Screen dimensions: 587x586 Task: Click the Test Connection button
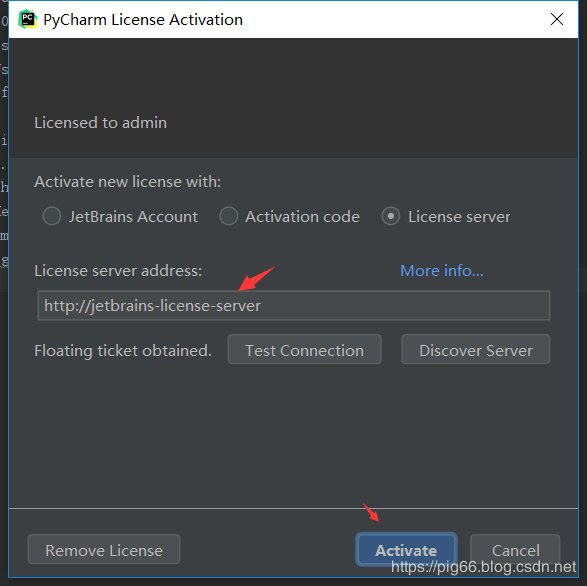304,350
